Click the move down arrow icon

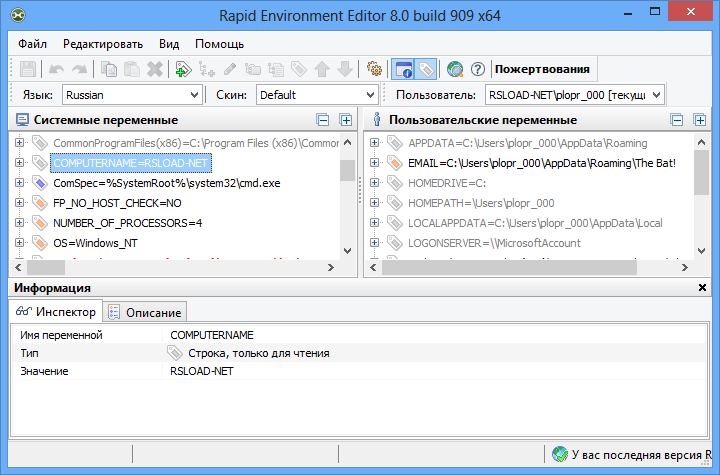(x=345, y=69)
